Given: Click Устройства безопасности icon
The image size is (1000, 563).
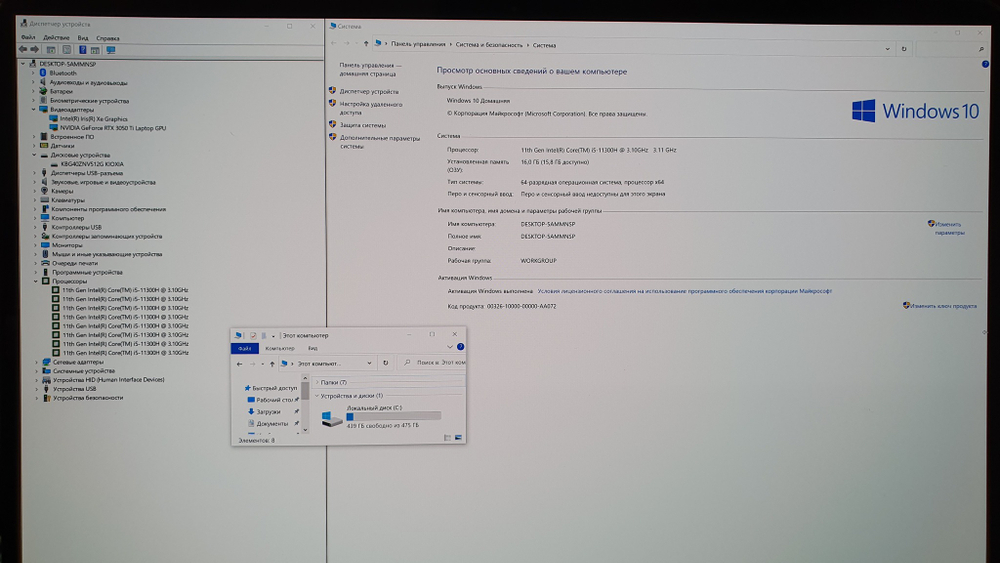Looking at the screenshot, I should (x=47, y=398).
